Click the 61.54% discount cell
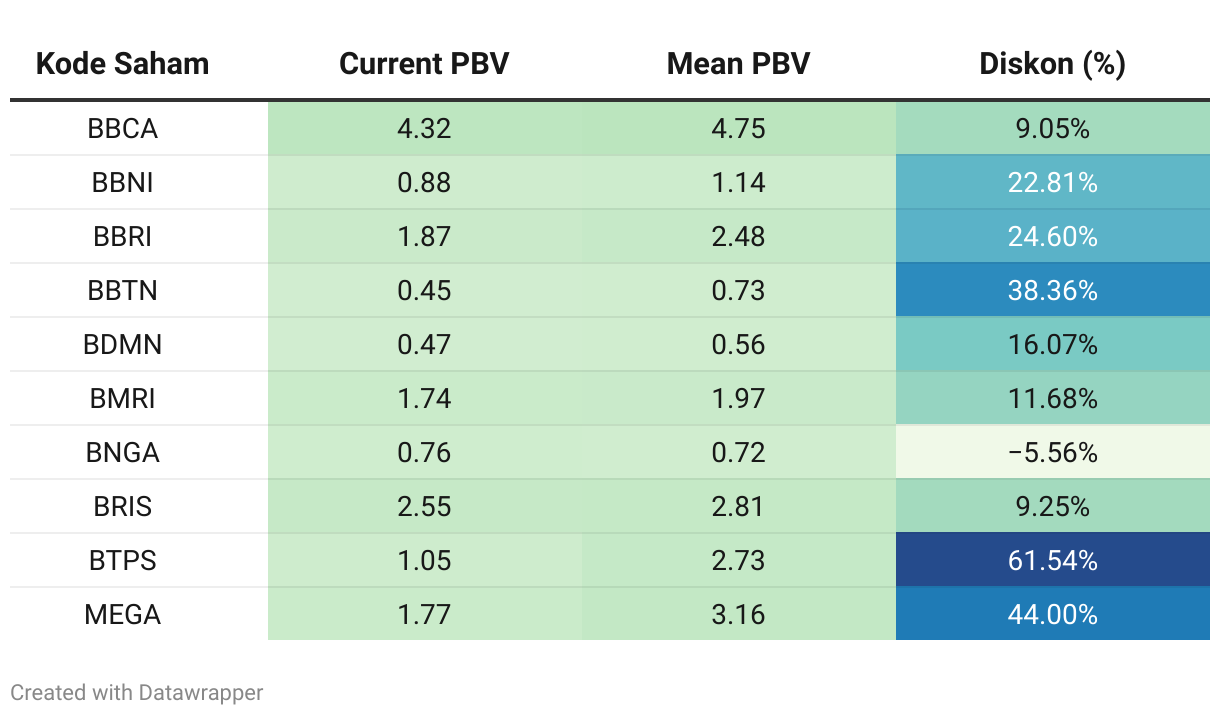Viewport: 1220px width, 716px height. pyautogui.click(x=1052, y=560)
